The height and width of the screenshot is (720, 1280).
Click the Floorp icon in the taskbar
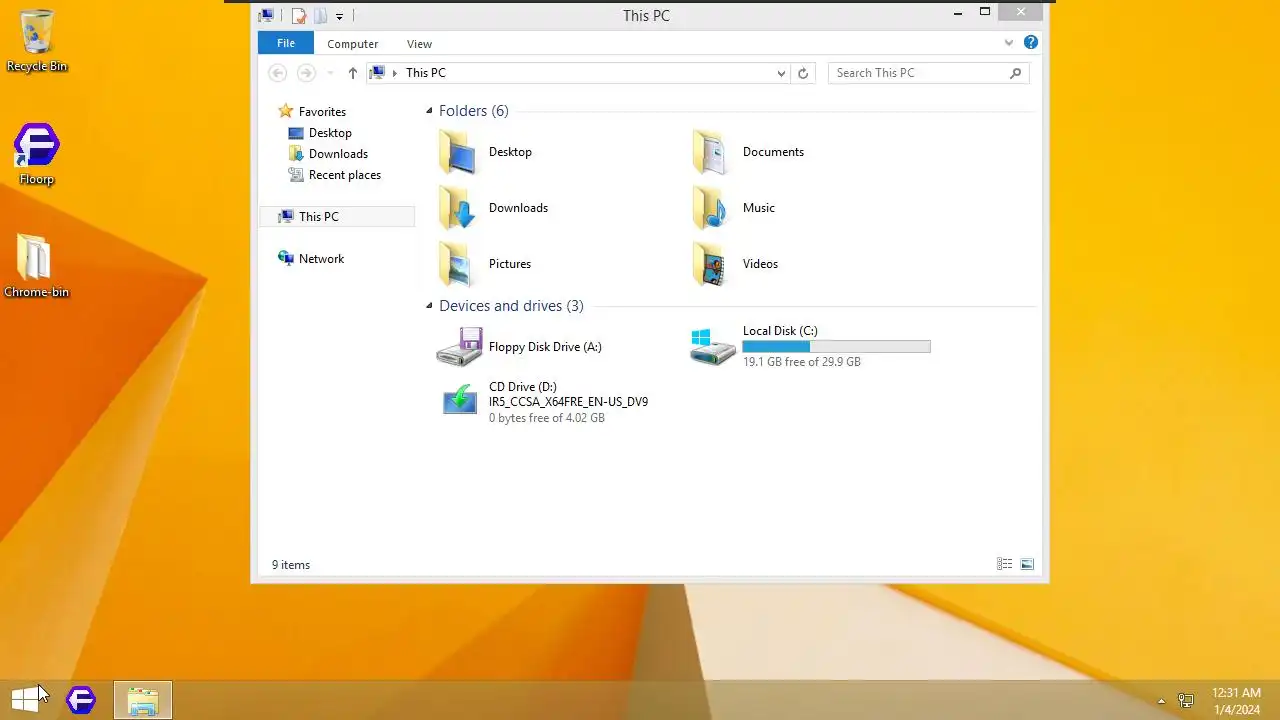point(81,700)
